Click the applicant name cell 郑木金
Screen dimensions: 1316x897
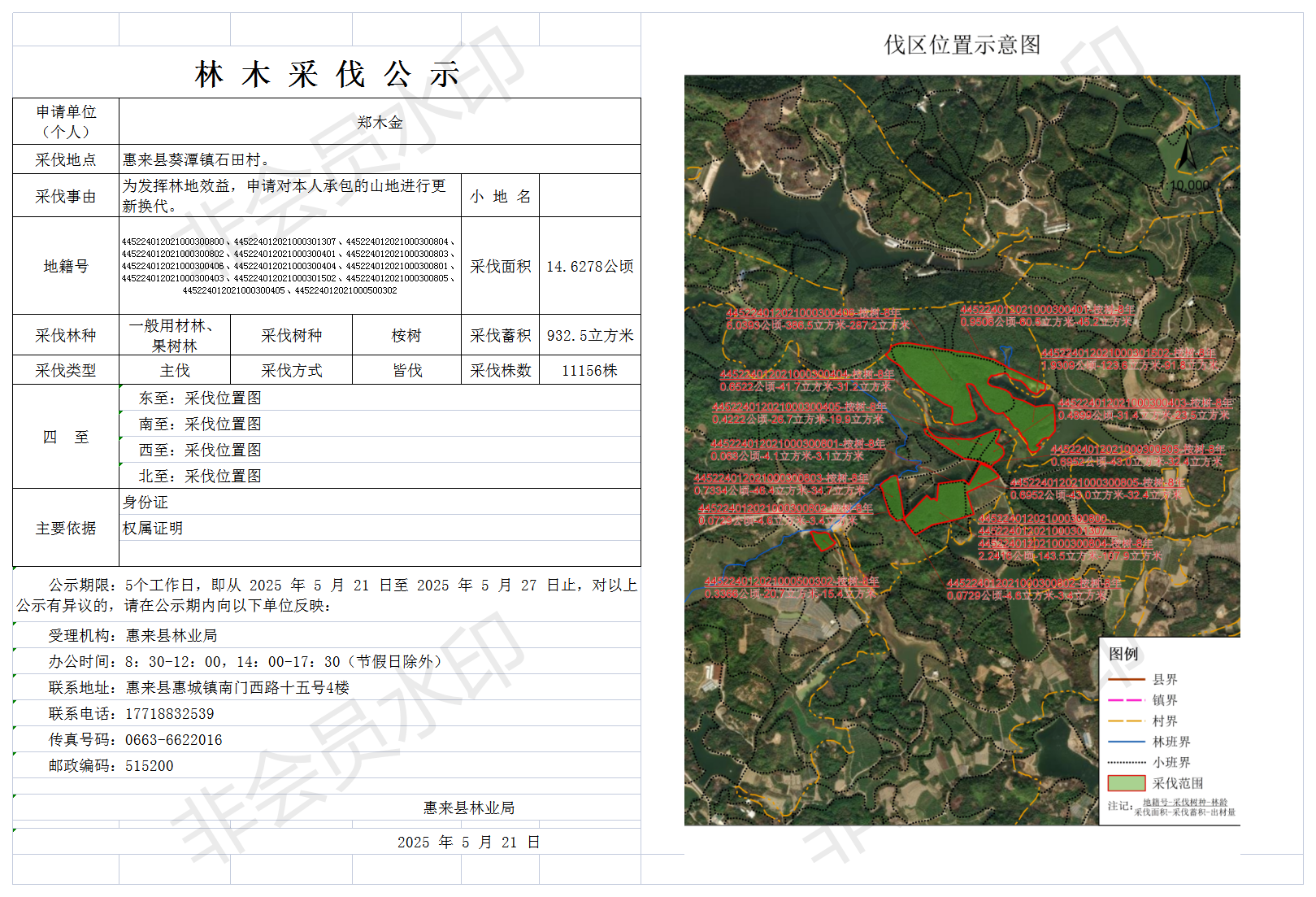(380, 122)
